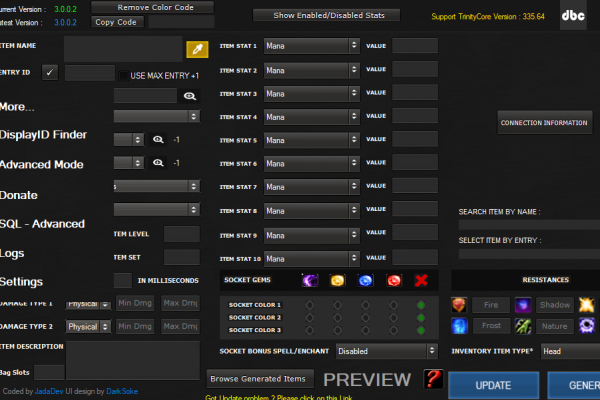
Task: Click the Select Item By Entry field
Action: (529, 254)
